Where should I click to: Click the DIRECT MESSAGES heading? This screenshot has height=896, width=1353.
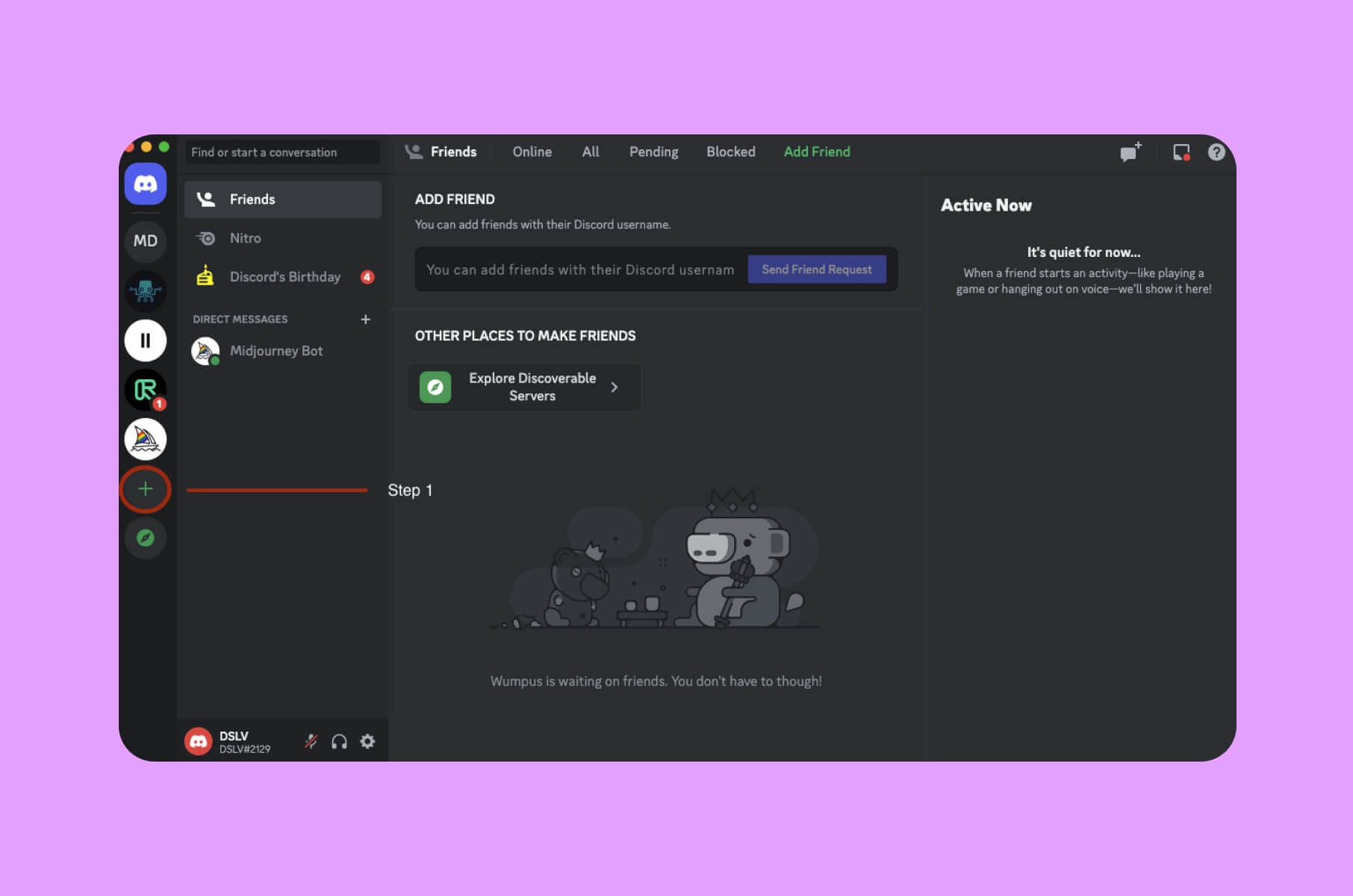(x=240, y=320)
